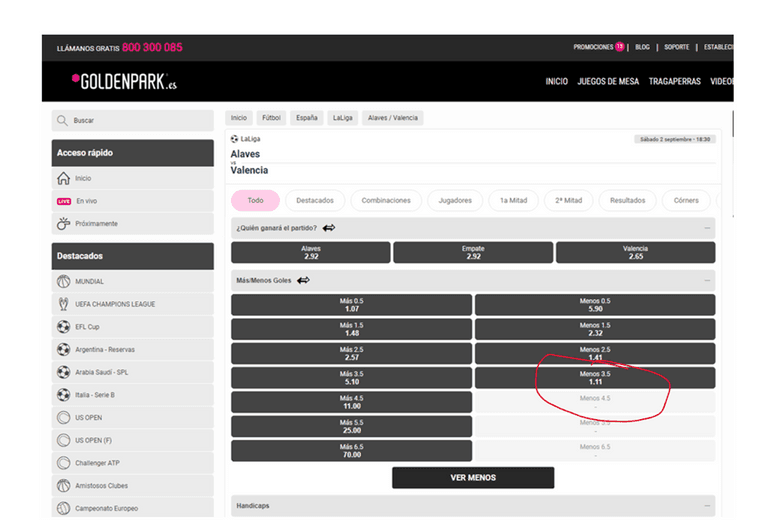Viewport: 760px width, 530px height.
Task: Click the Amistosos Clubes basketball icon
Action: coord(63,485)
